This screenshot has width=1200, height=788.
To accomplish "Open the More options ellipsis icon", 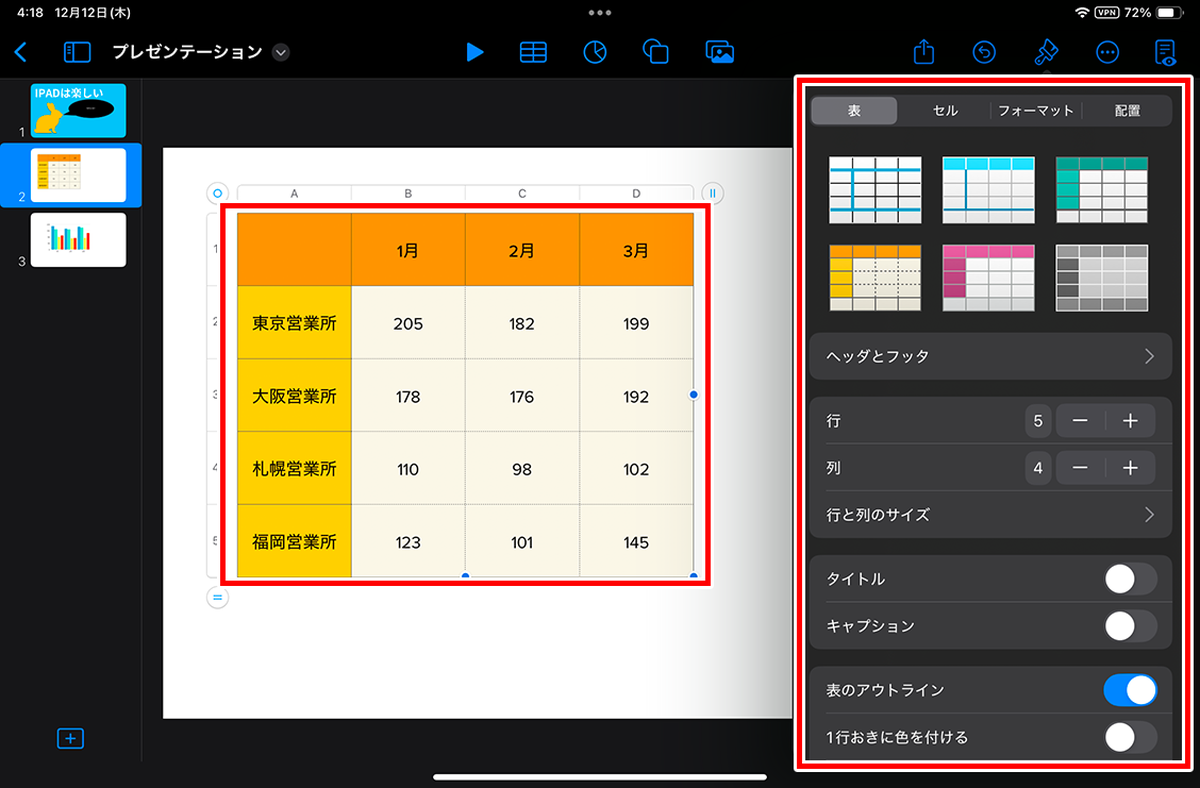I will point(1107,52).
